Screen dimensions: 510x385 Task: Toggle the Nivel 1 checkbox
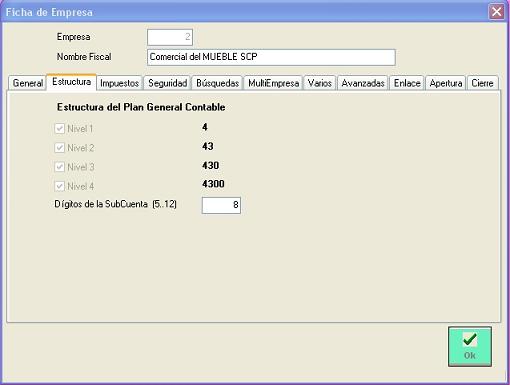click(x=59, y=129)
